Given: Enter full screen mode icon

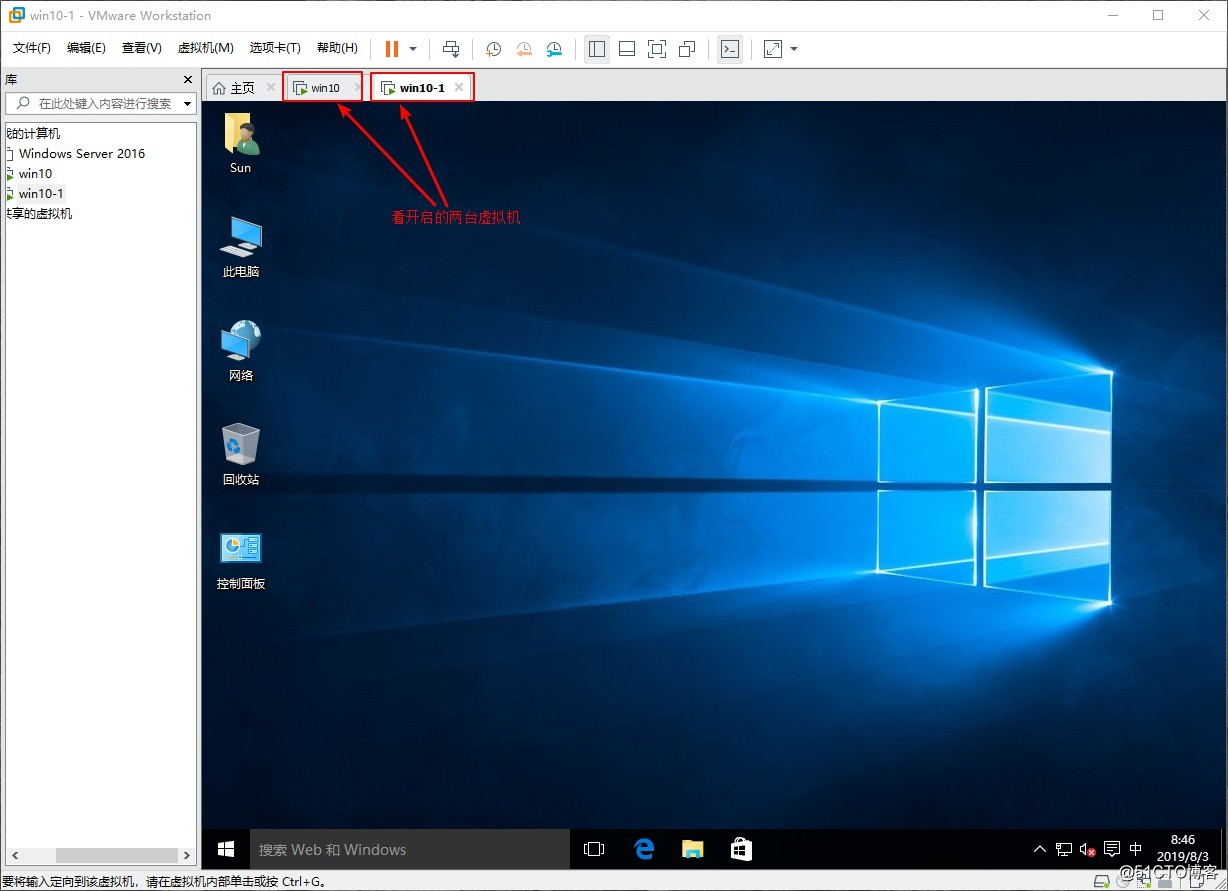Looking at the screenshot, I should point(657,49).
